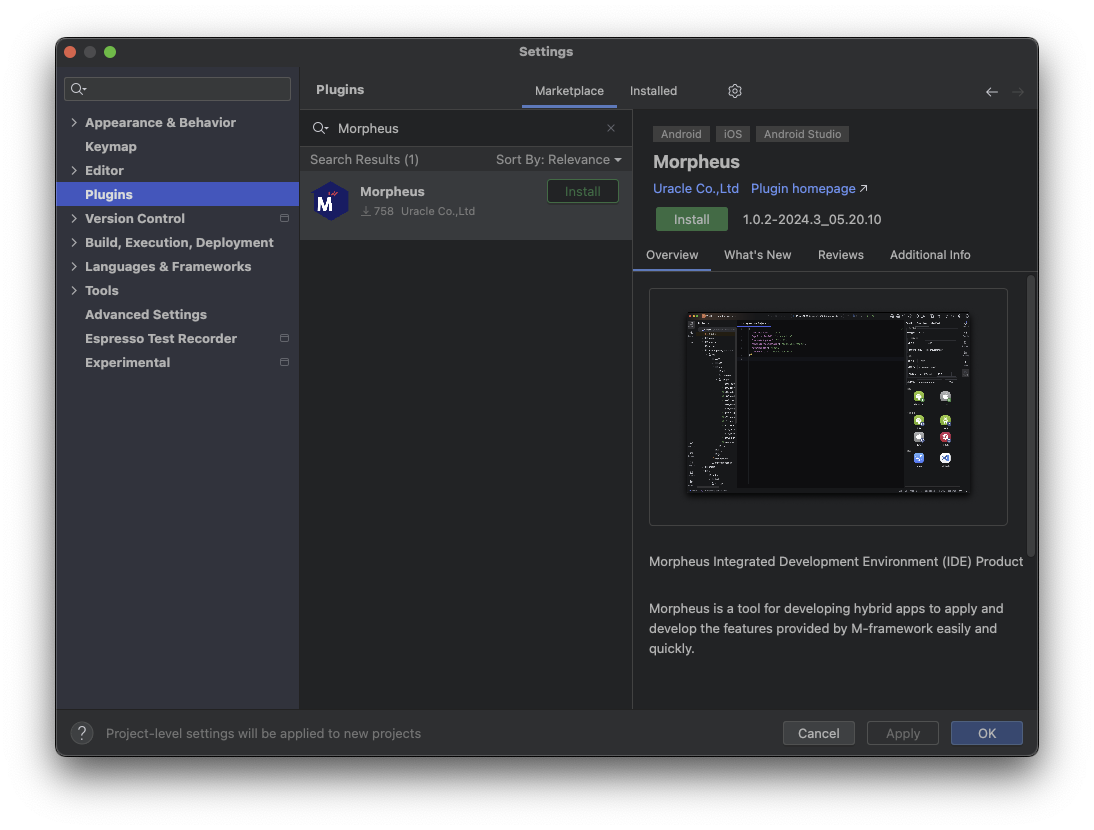Switch to the Marketplace tab

click(x=569, y=91)
